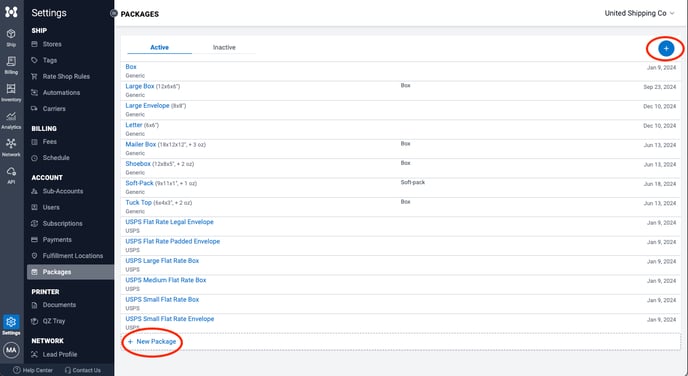Open the Tuck Top package
The width and height of the screenshot is (688, 376).
[138, 202]
